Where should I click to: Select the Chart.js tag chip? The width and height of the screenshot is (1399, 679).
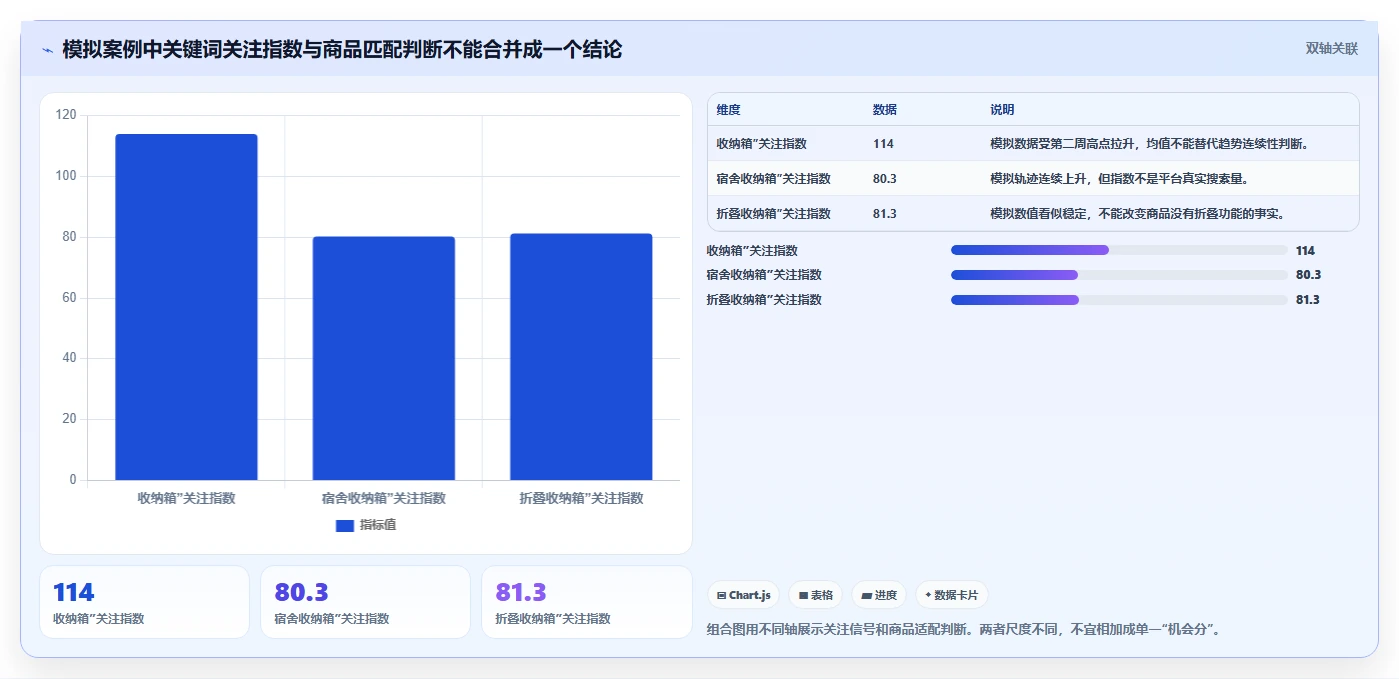point(744,595)
